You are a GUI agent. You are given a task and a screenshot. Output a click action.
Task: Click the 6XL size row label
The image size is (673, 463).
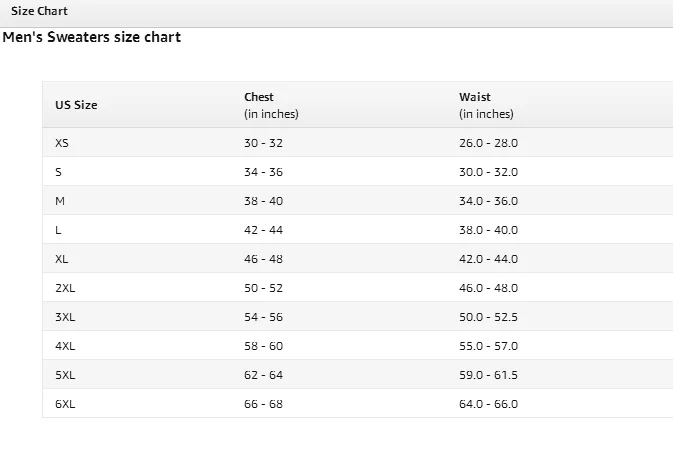65,404
